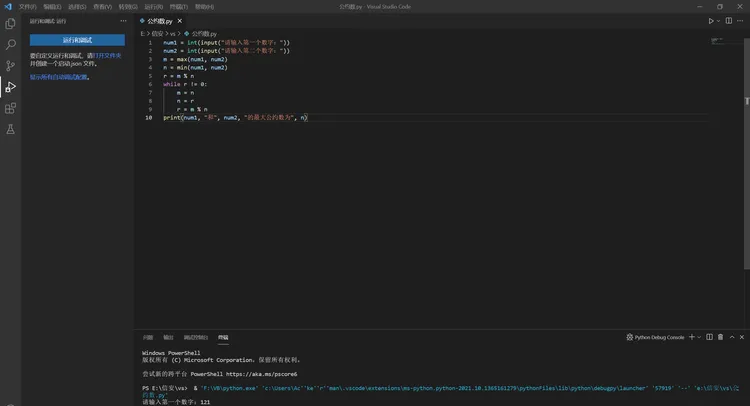Click the n = min(num1, num2) line

coord(195,67)
